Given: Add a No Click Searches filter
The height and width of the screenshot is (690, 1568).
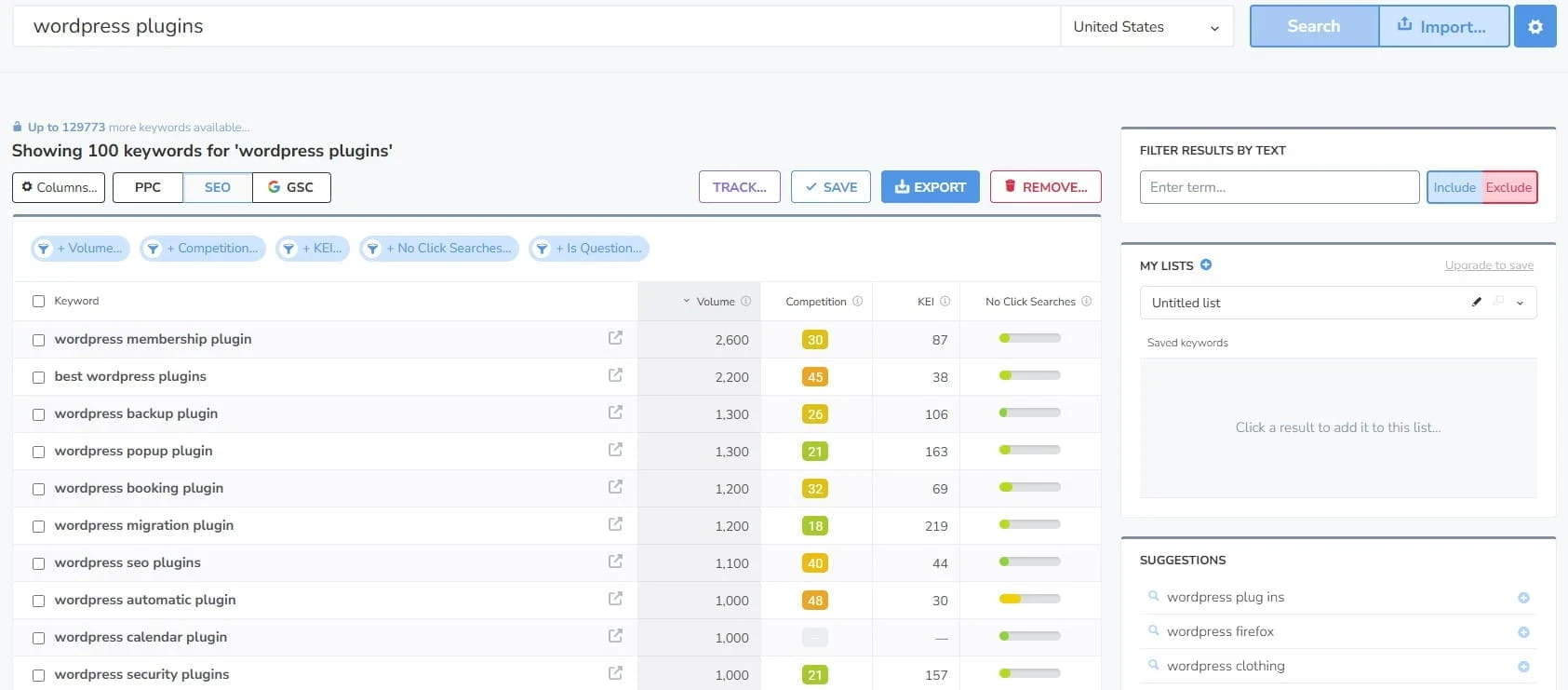Looking at the screenshot, I should coord(439,249).
